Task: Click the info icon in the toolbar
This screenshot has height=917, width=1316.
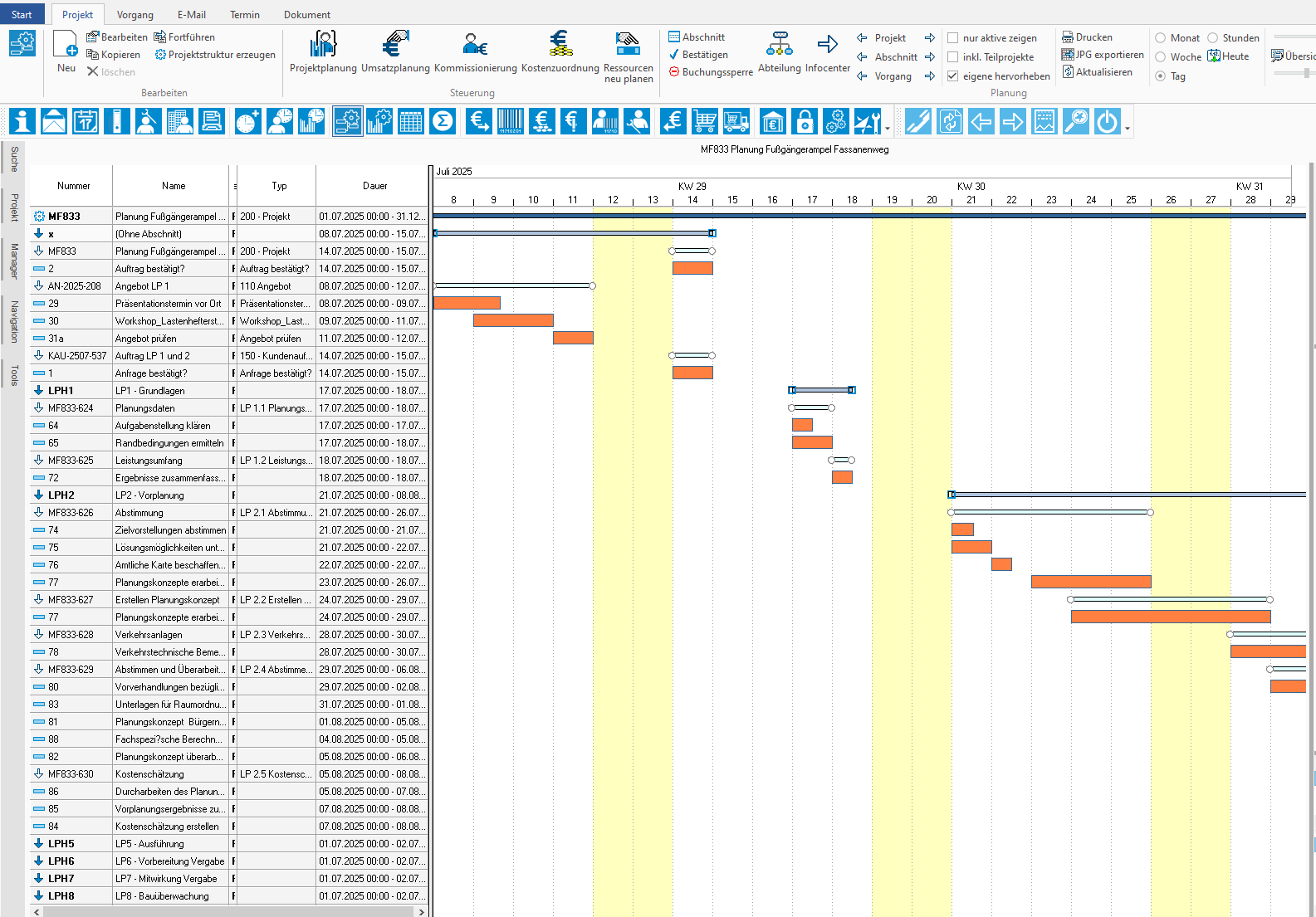Action: [22, 121]
